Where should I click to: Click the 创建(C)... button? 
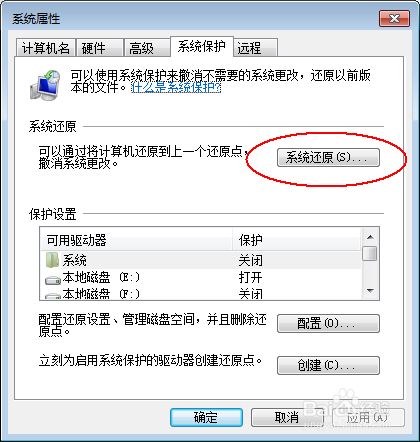point(328,365)
